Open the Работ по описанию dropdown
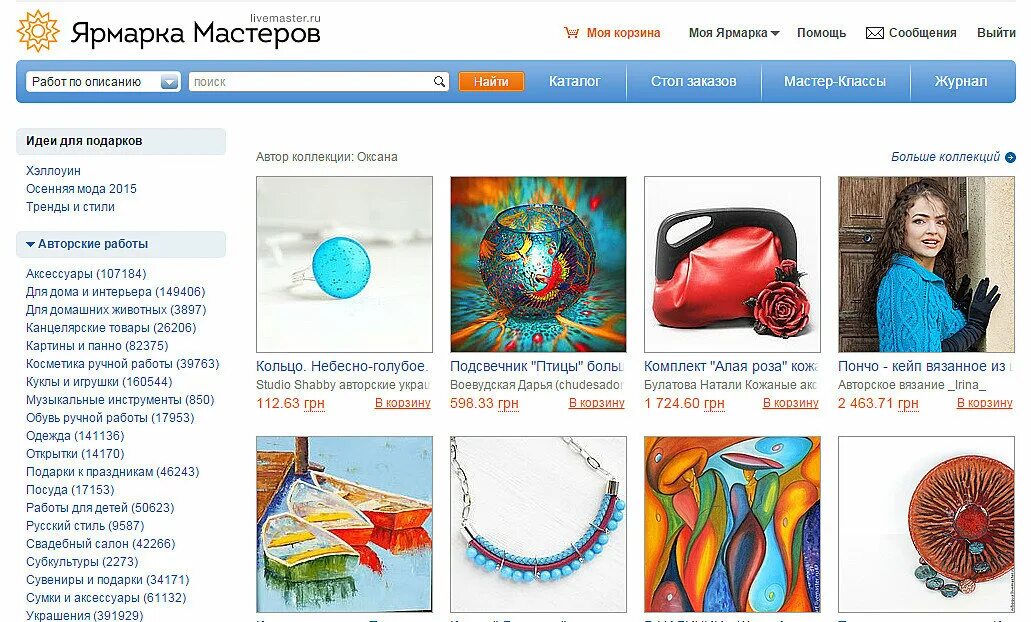The image size is (1031, 622). 103,82
